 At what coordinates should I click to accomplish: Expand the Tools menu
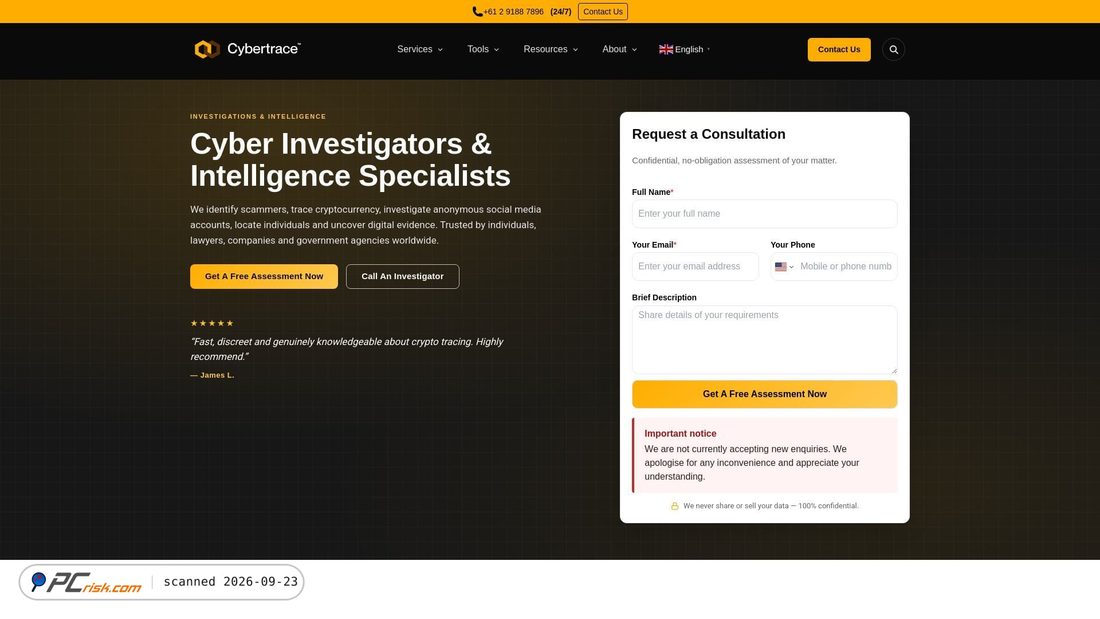pyautogui.click(x=483, y=49)
